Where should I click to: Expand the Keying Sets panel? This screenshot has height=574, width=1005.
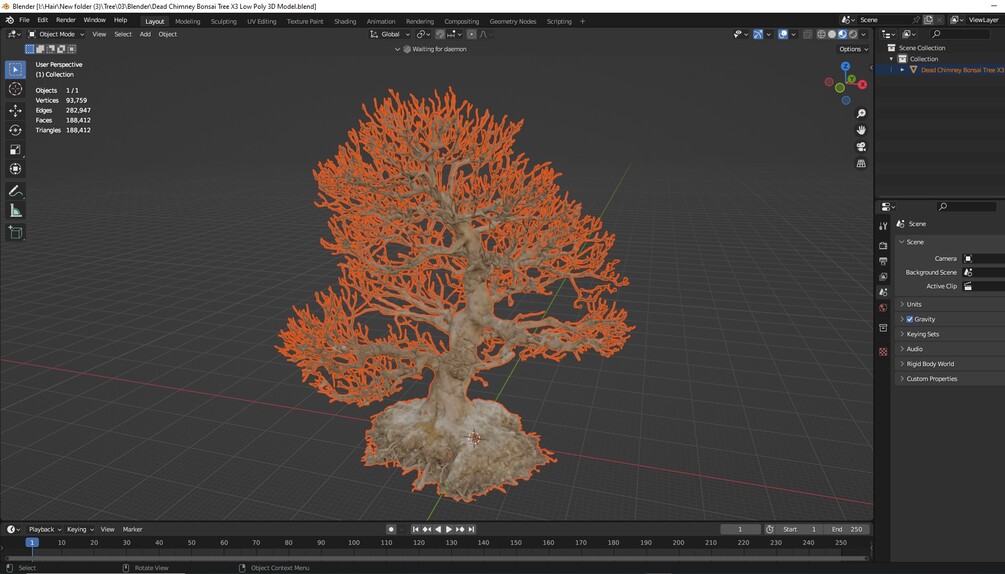click(922, 334)
